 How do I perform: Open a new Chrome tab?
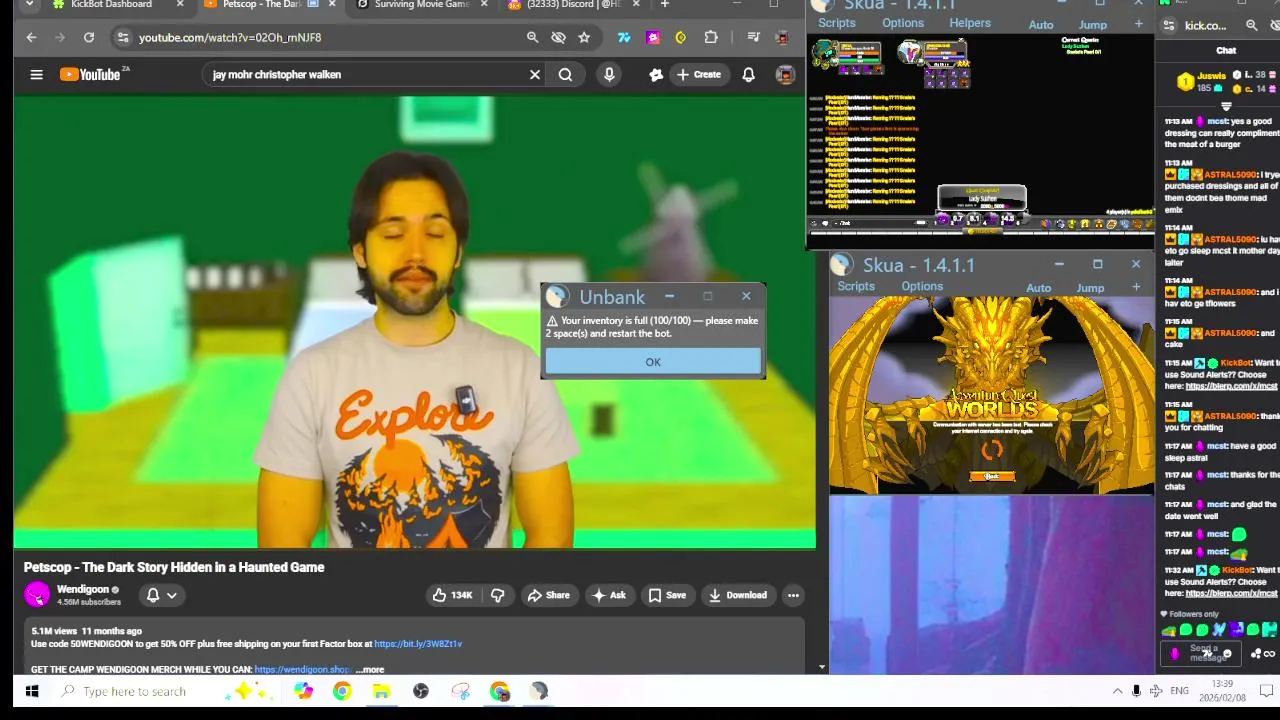tap(664, 5)
